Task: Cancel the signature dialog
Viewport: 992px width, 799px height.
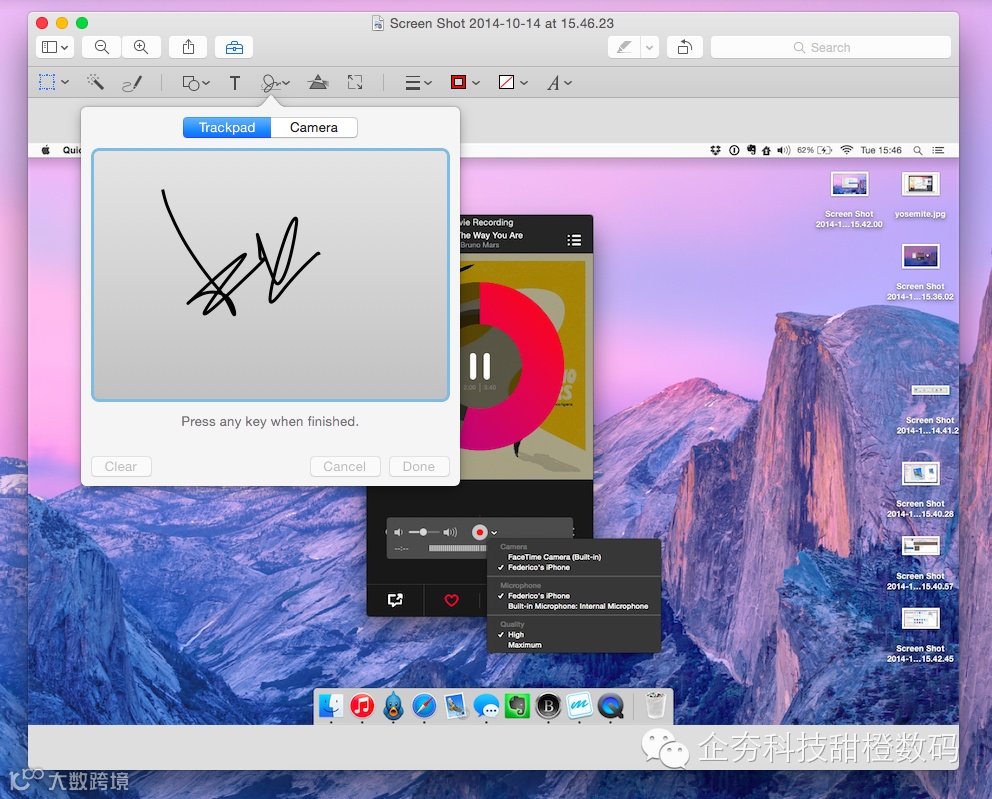Action: pyautogui.click(x=345, y=466)
